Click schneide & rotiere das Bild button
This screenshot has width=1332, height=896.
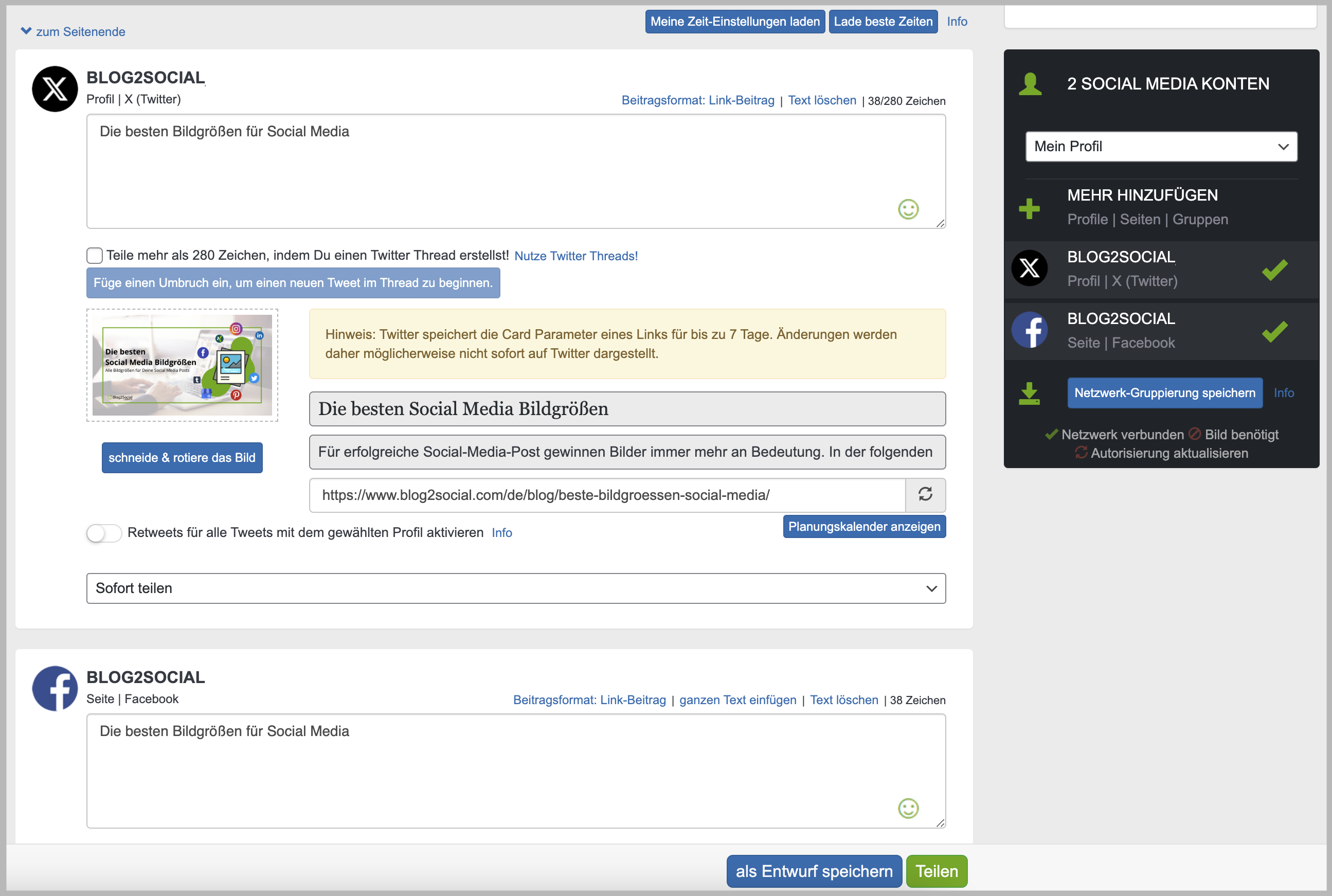pos(182,458)
